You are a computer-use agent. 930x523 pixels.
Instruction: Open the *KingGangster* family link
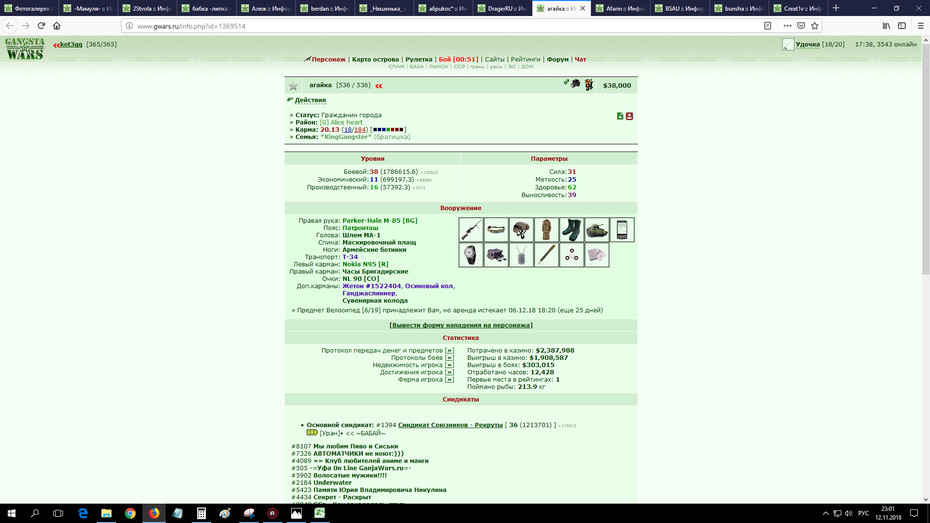click(346, 137)
